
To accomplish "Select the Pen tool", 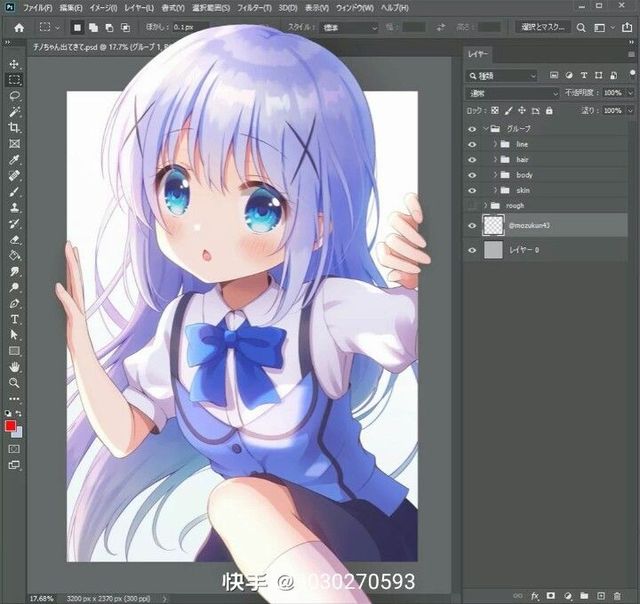I will click(x=14, y=304).
